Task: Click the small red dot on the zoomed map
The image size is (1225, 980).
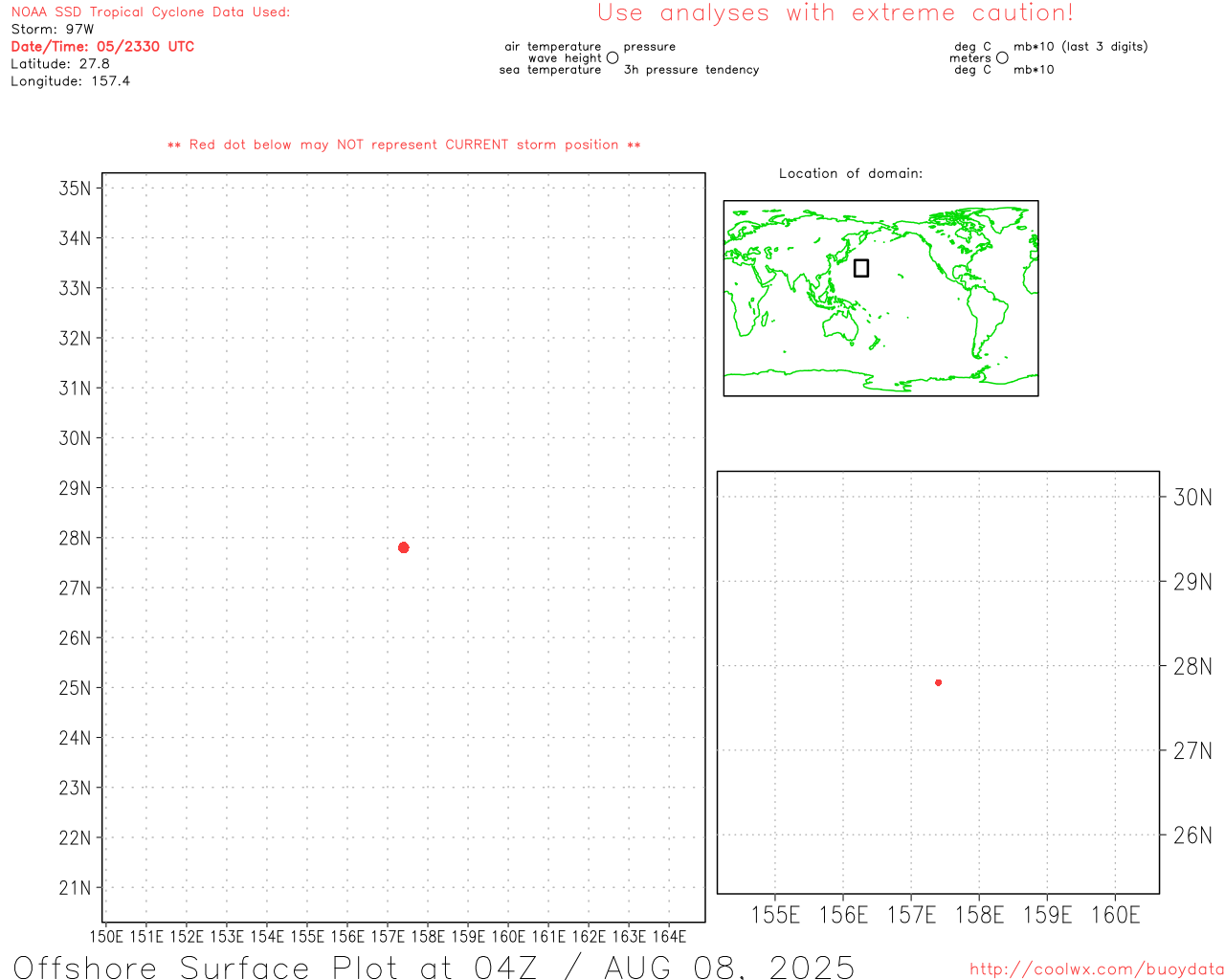Action: click(x=939, y=682)
